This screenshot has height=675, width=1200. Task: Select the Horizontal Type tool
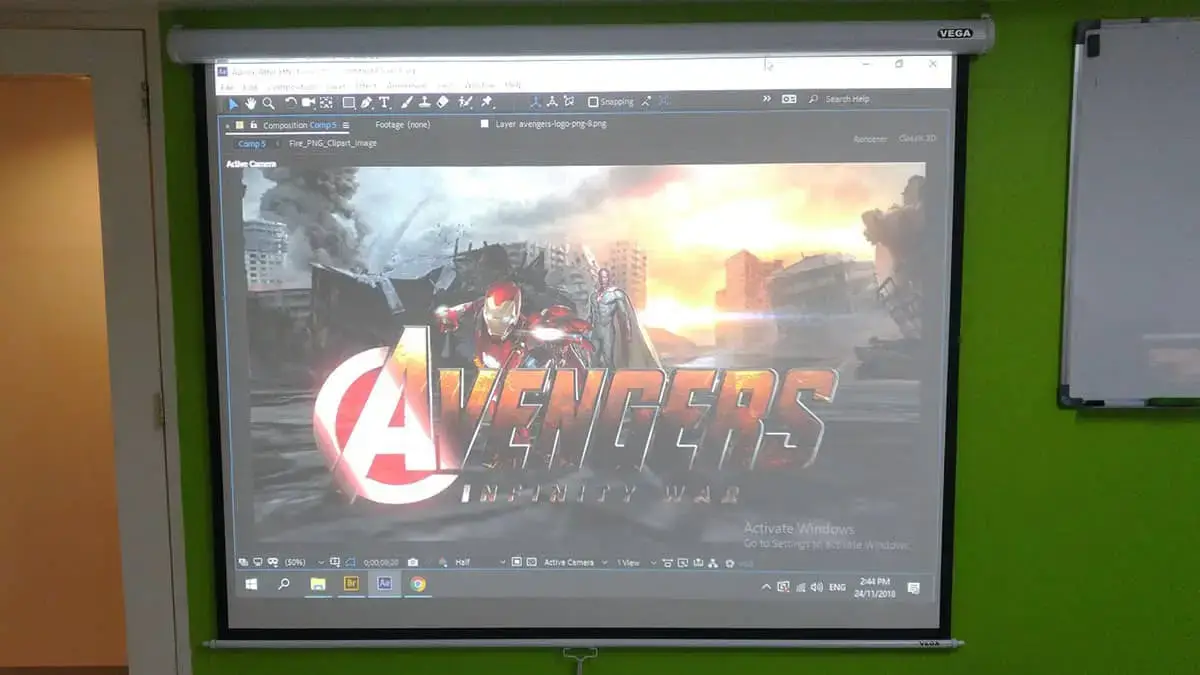coord(384,102)
